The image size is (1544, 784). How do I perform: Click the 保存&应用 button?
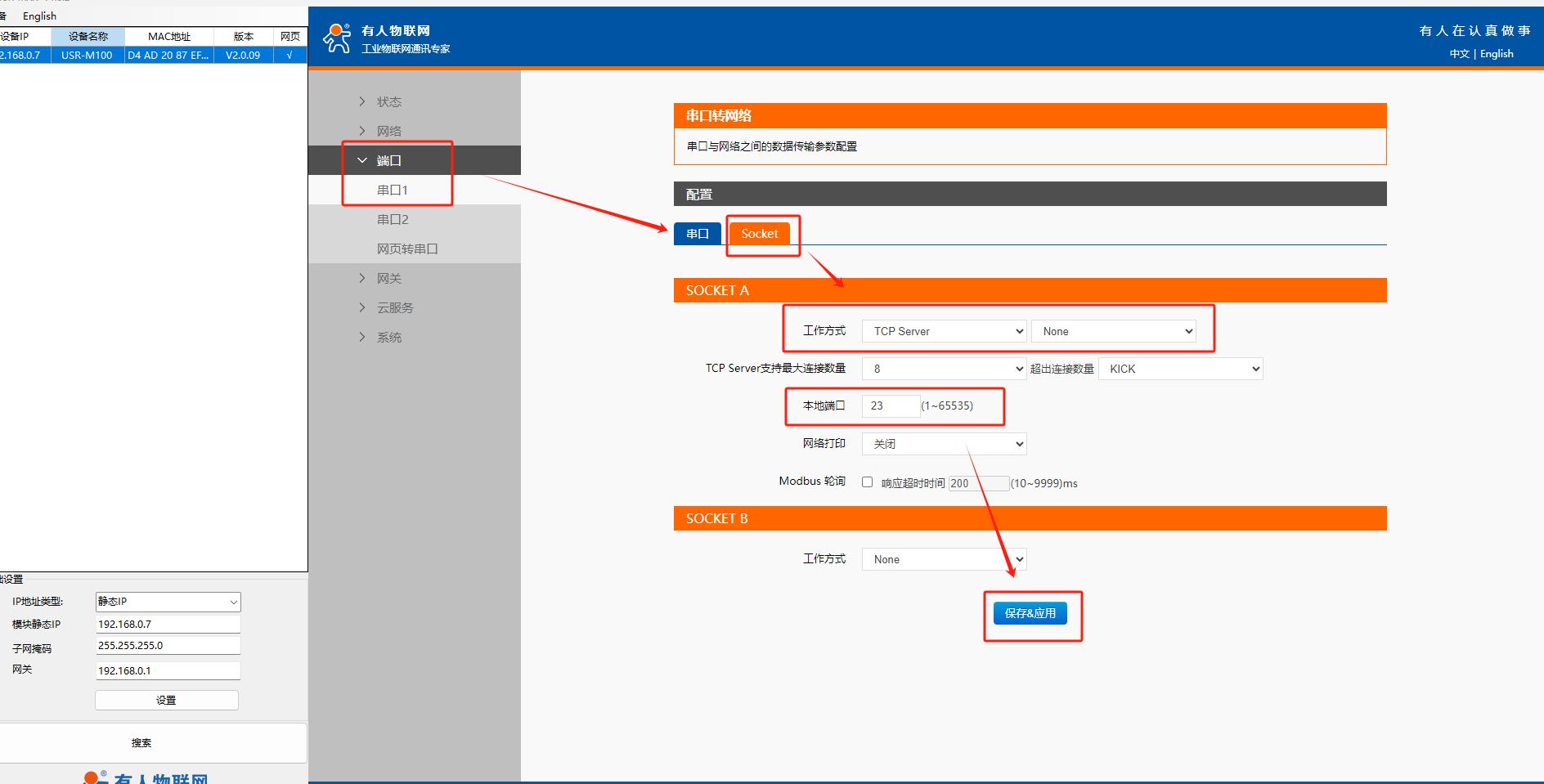(x=1030, y=613)
